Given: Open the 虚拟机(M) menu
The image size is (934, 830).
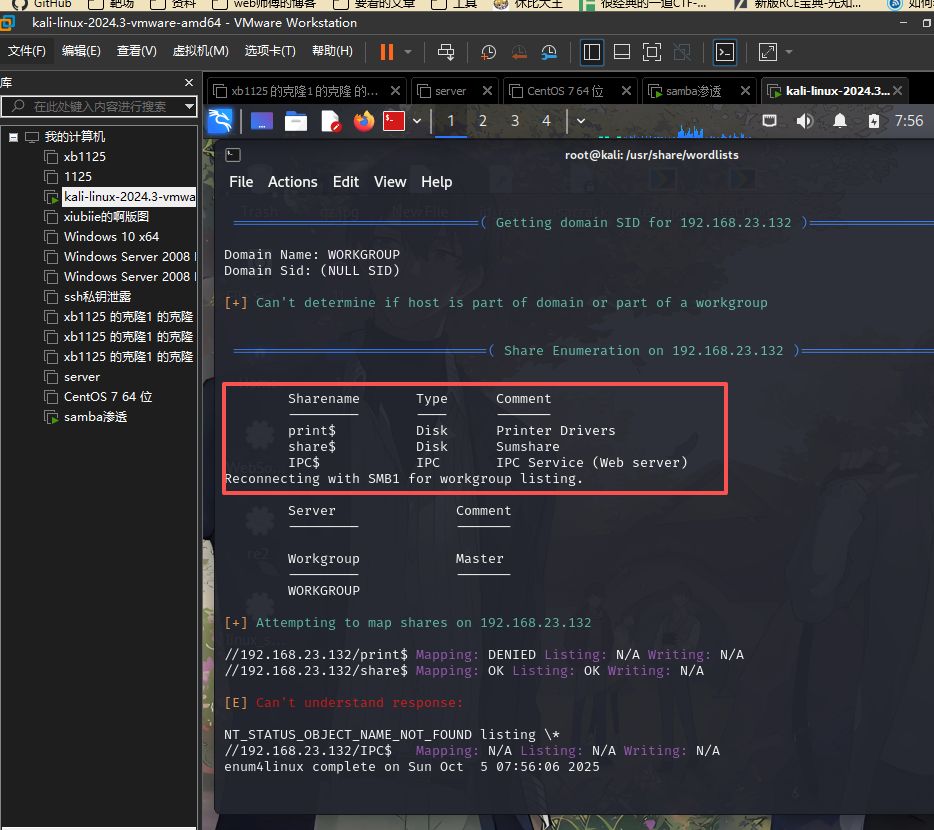Looking at the screenshot, I should click(x=200, y=51).
